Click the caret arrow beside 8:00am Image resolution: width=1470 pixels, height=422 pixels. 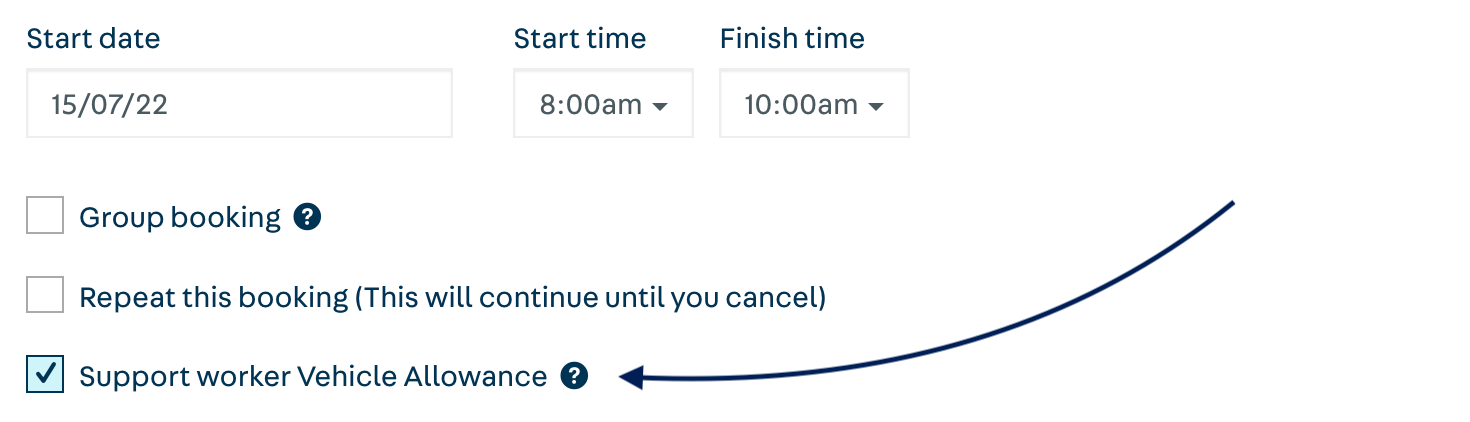tap(660, 106)
